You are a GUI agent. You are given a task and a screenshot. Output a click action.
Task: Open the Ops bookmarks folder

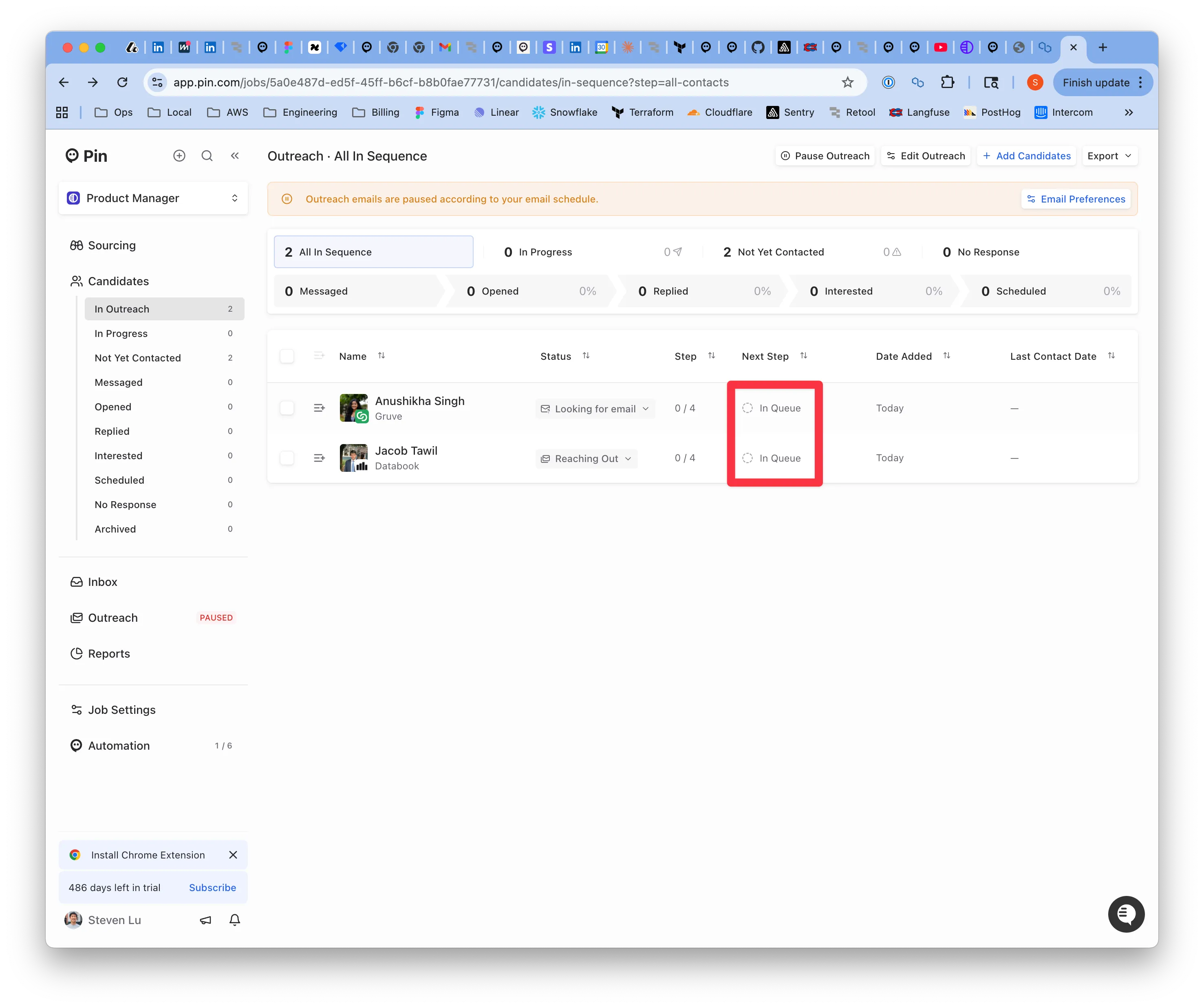114,112
